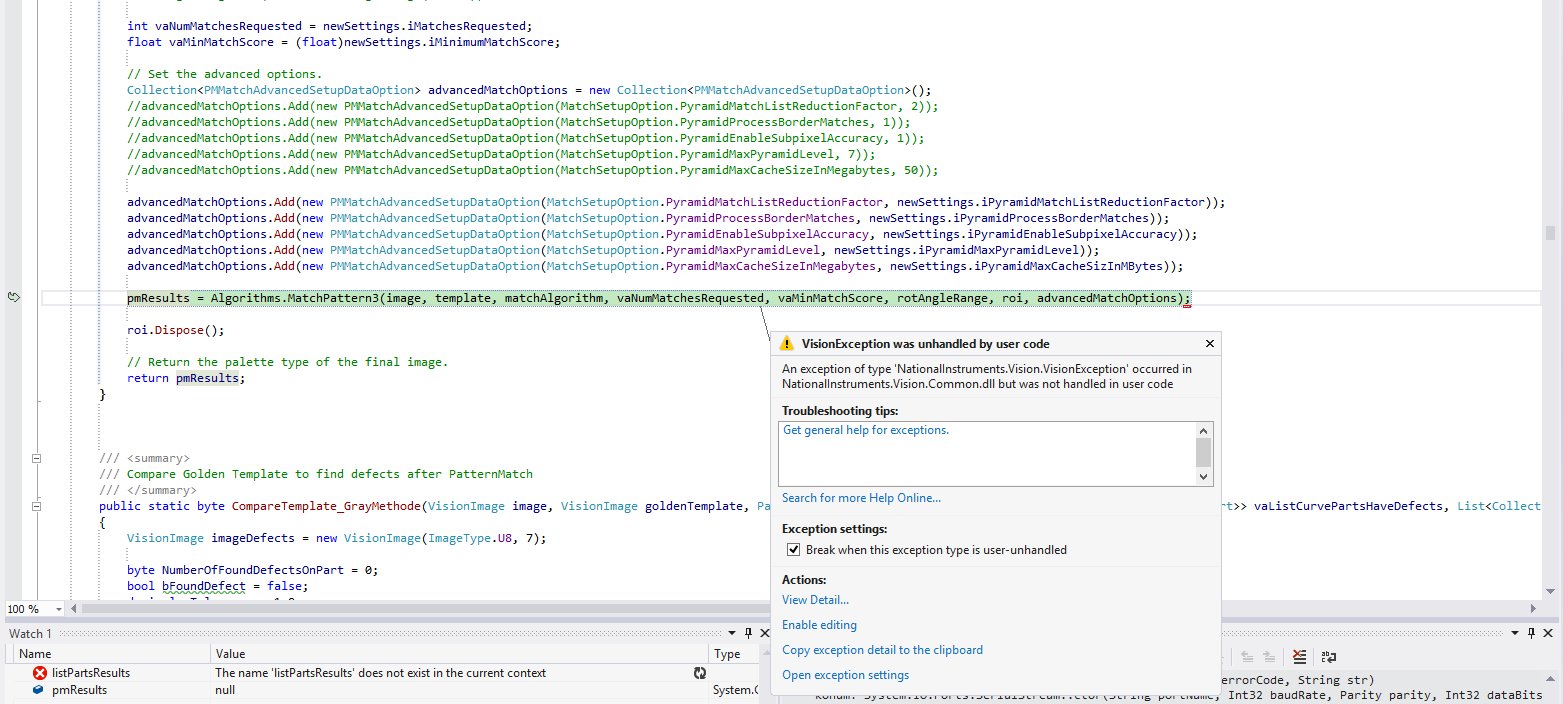Viewport: 1563px width, 704px height.
Task: Click the current statement arrow in margin
Action: (14, 298)
